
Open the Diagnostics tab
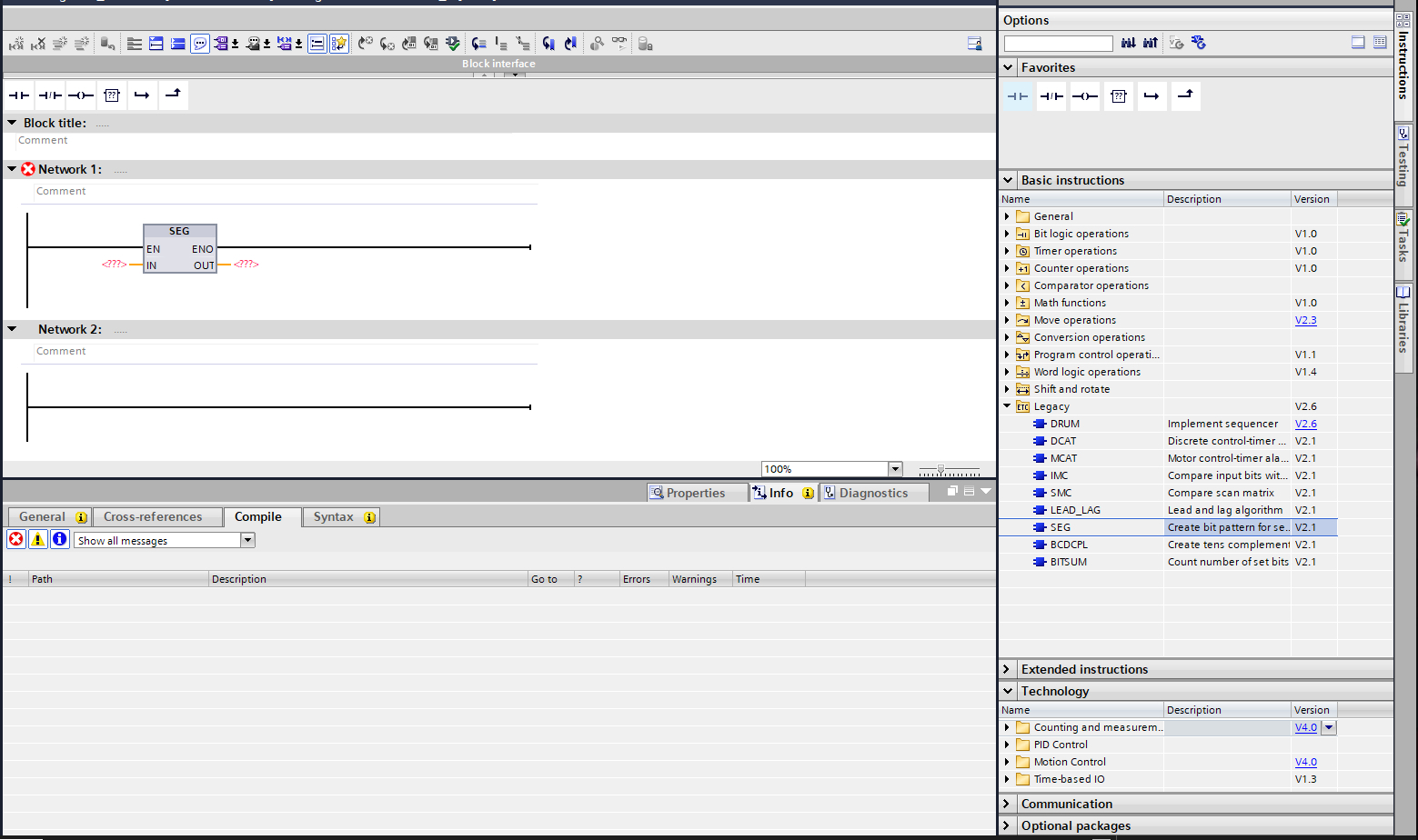pos(872,493)
